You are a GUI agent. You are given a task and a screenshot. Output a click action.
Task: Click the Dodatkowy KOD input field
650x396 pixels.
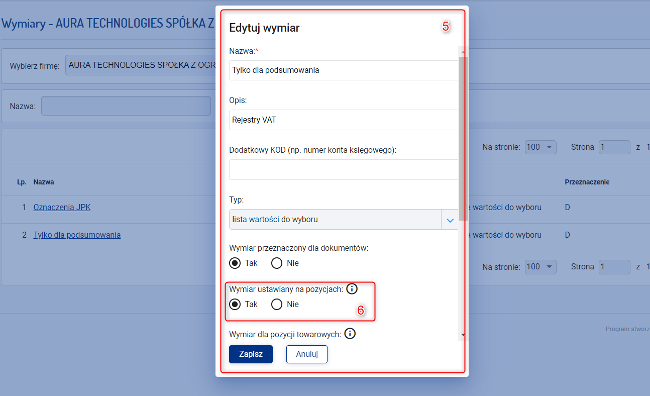click(x=344, y=170)
